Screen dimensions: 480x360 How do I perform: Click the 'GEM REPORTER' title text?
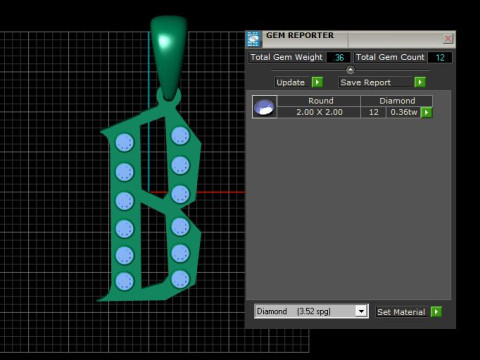pyautogui.click(x=300, y=35)
